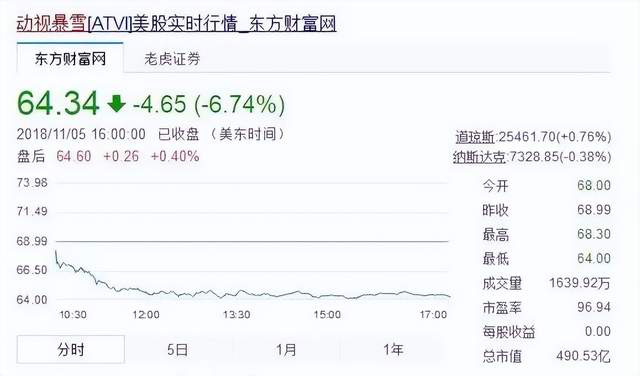Open the 道琼斯 index link
The width and height of the screenshot is (640, 376).
[475, 137]
